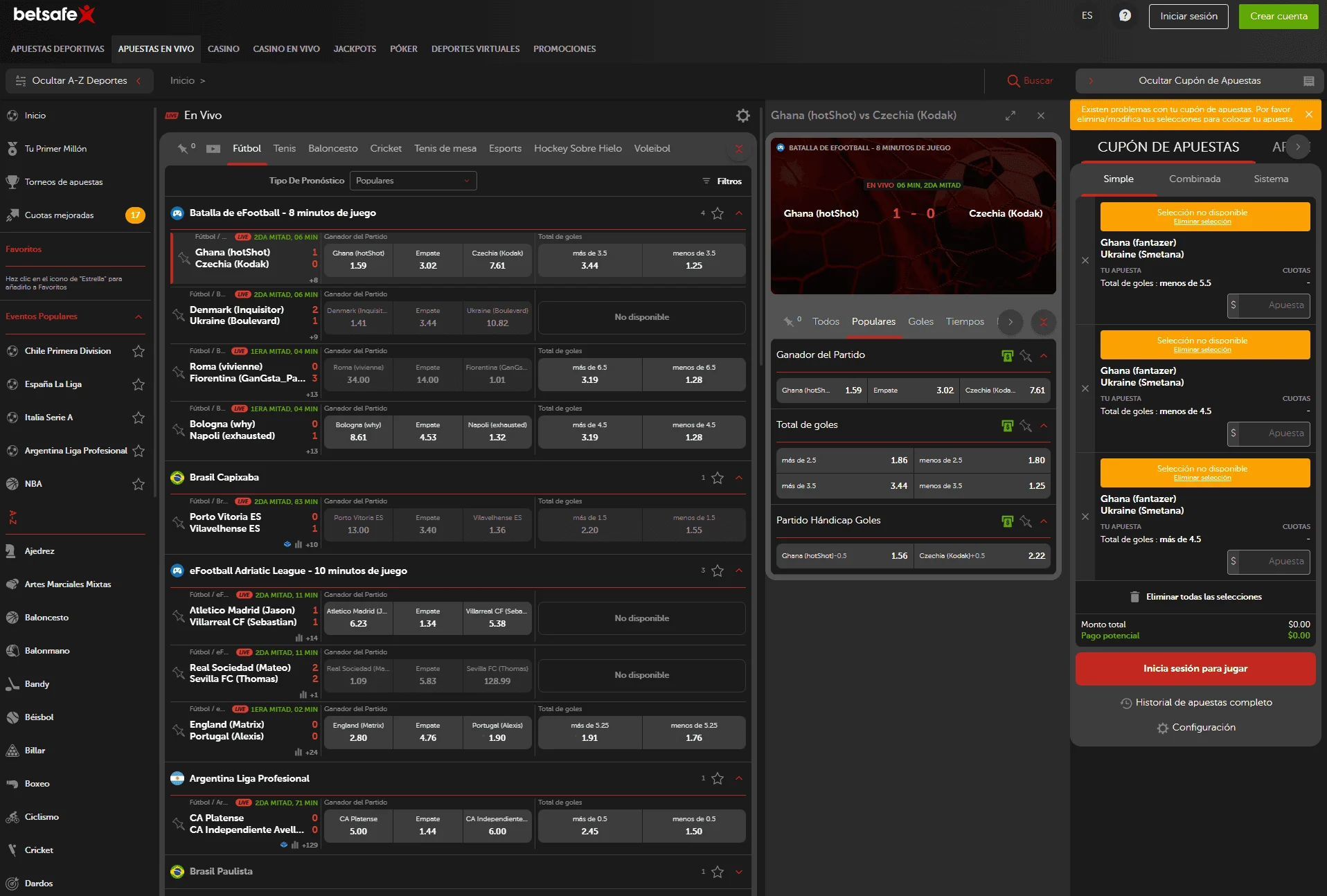Star the Argentina Liga Profesional league header

point(718,779)
